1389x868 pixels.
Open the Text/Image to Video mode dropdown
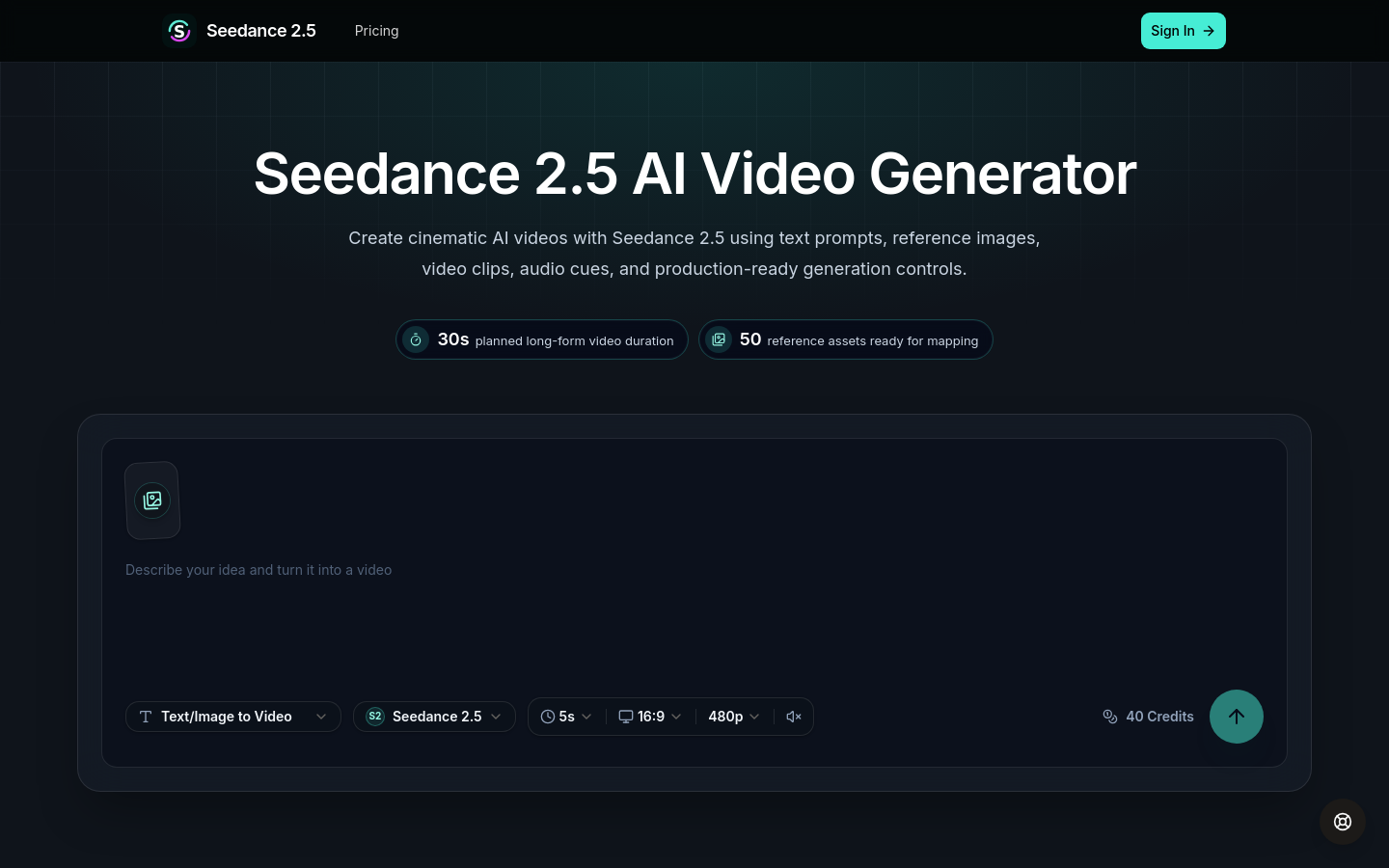[x=233, y=717]
